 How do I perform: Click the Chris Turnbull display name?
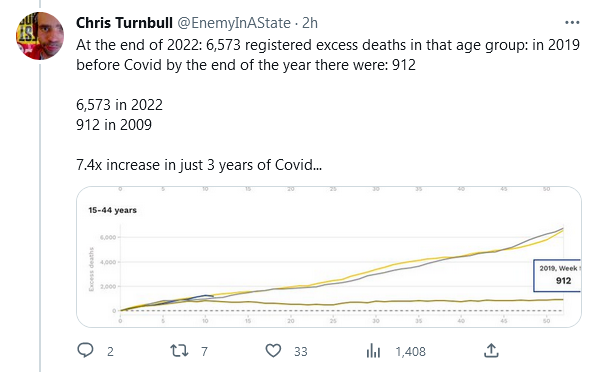click(124, 23)
